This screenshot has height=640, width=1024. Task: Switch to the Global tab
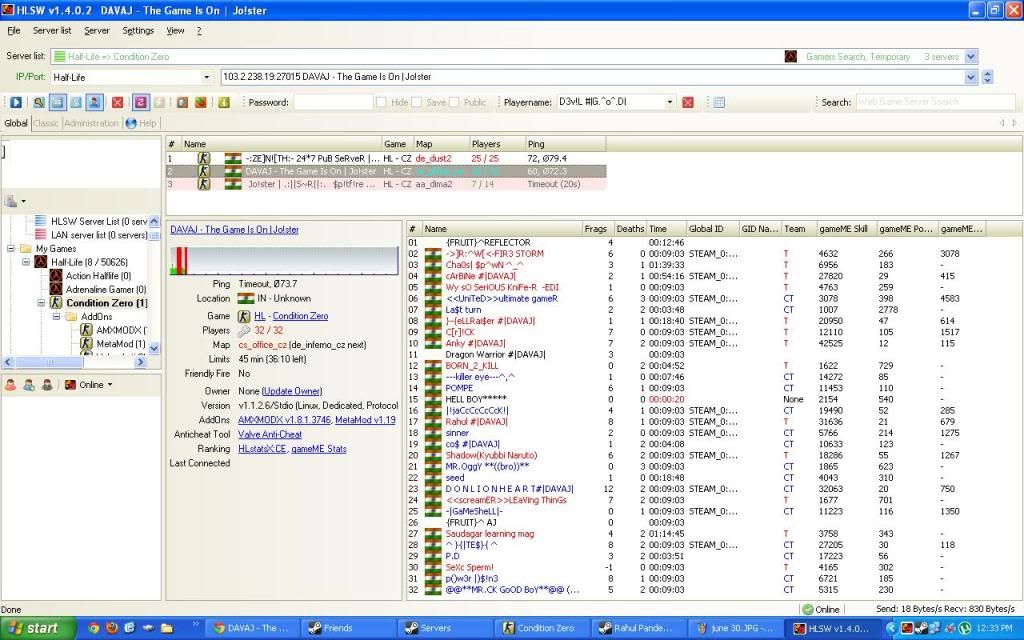(x=16, y=123)
